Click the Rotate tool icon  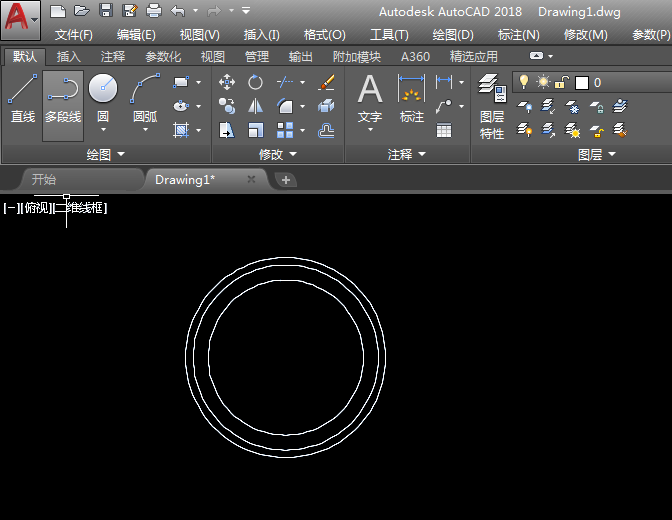256,82
